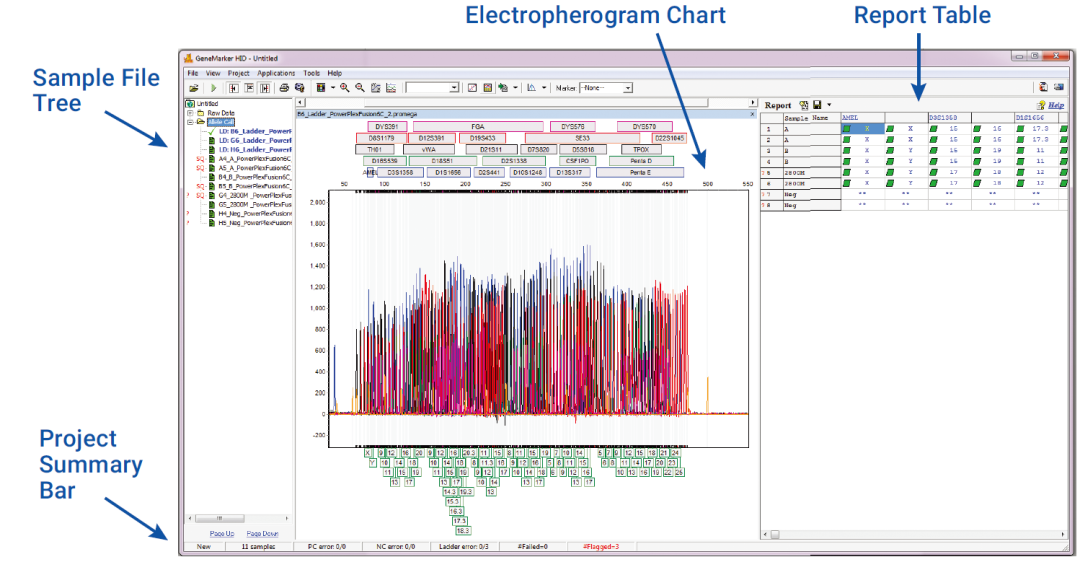The image size is (1080, 562).
Task: Click the FGA marker box above the chart
Action: (477, 127)
